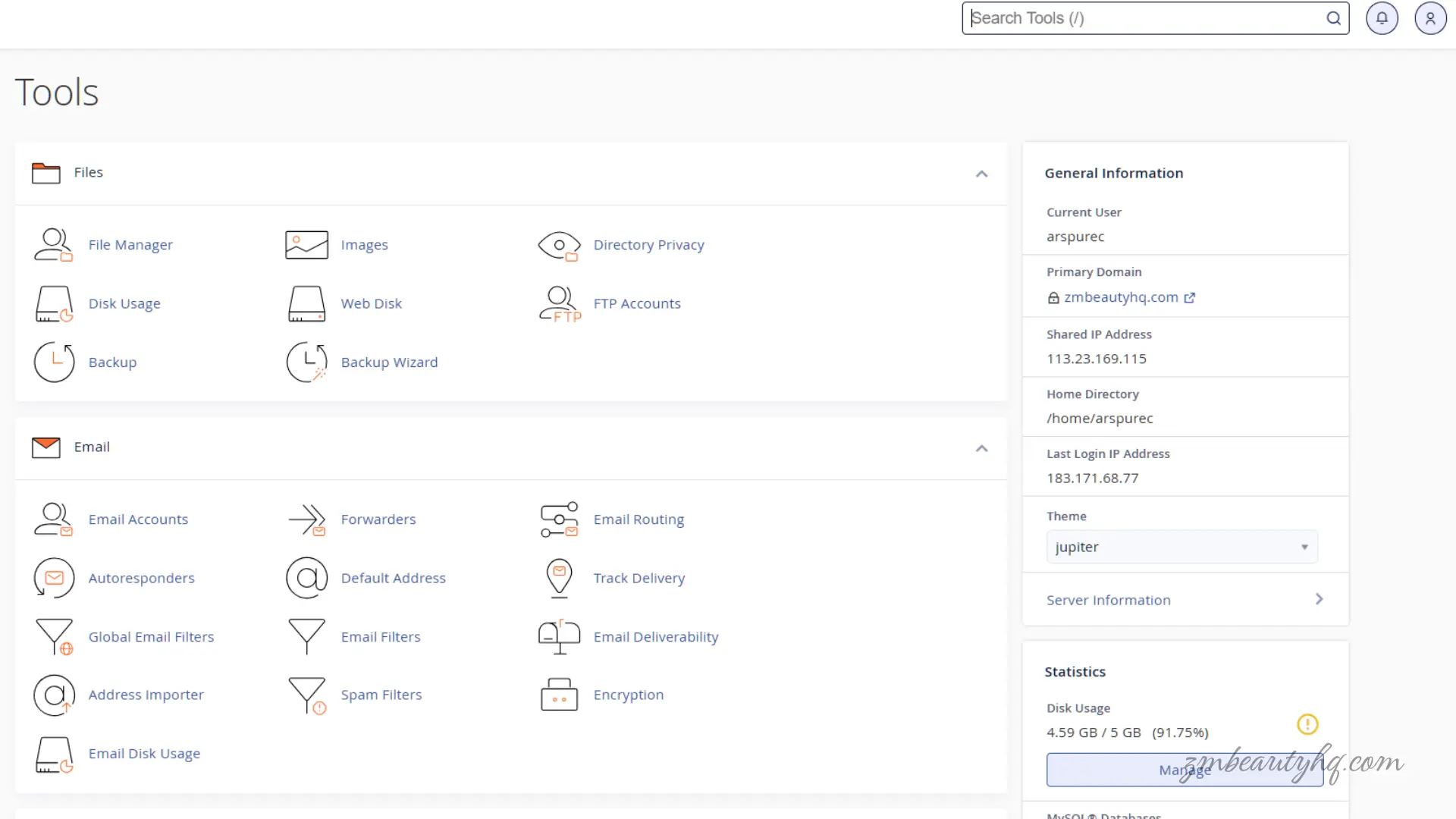Click the Encryption link text
1456x819 pixels.
tap(628, 695)
